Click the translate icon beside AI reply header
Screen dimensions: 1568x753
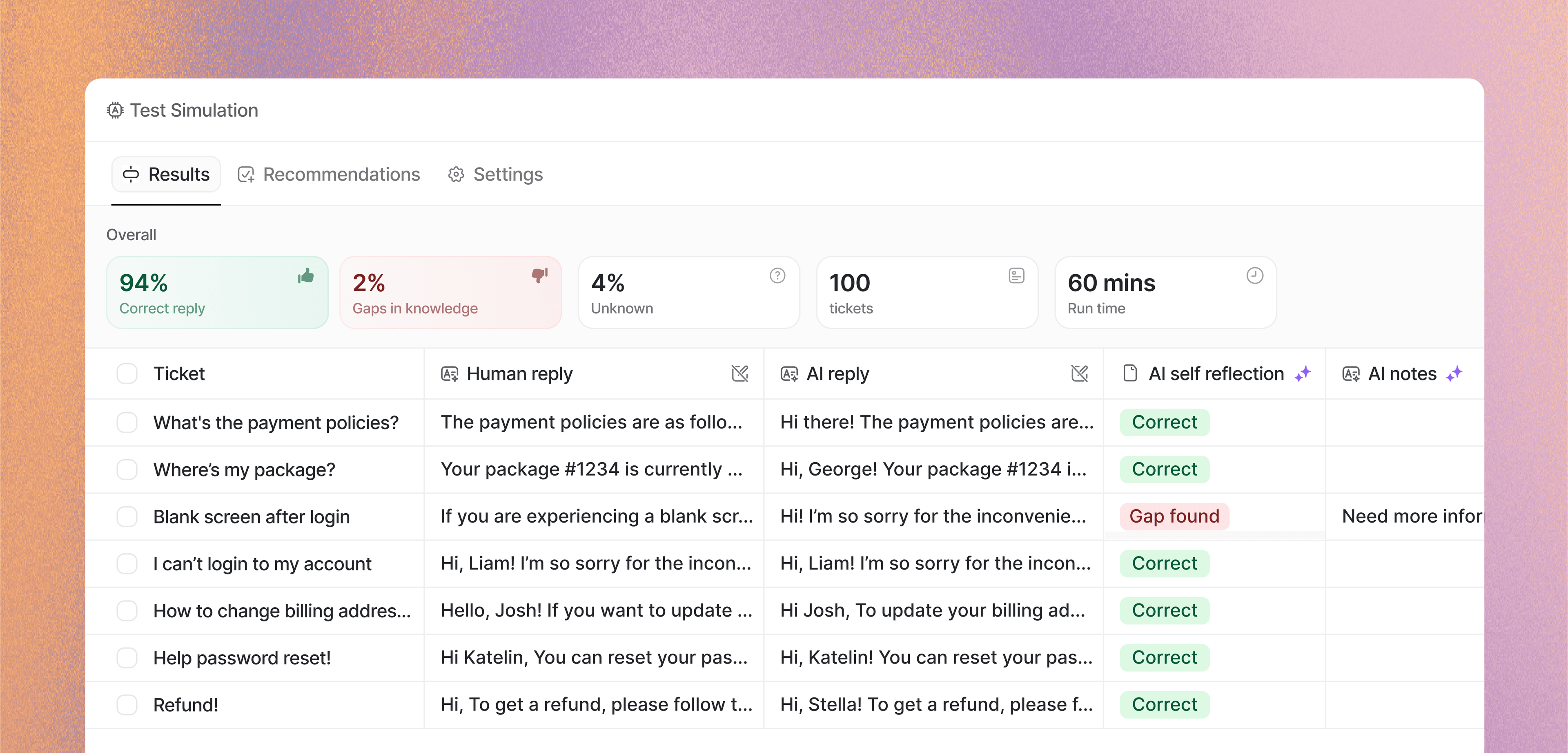[789, 374]
